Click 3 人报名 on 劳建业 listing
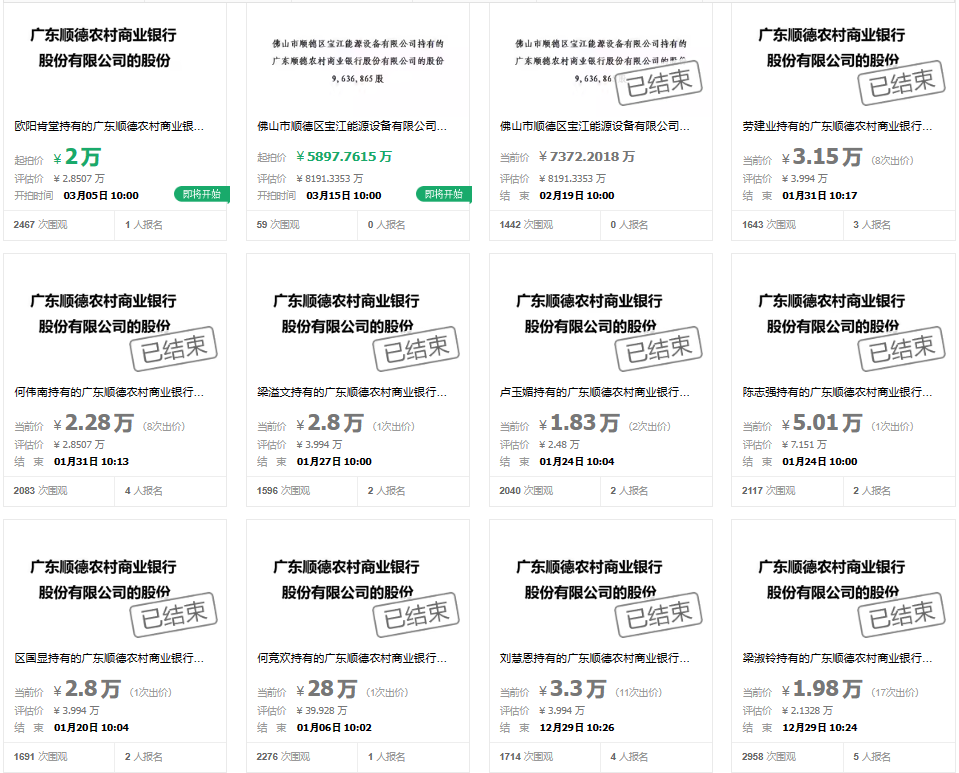The width and height of the screenshot is (959, 773). click(872, 225)
